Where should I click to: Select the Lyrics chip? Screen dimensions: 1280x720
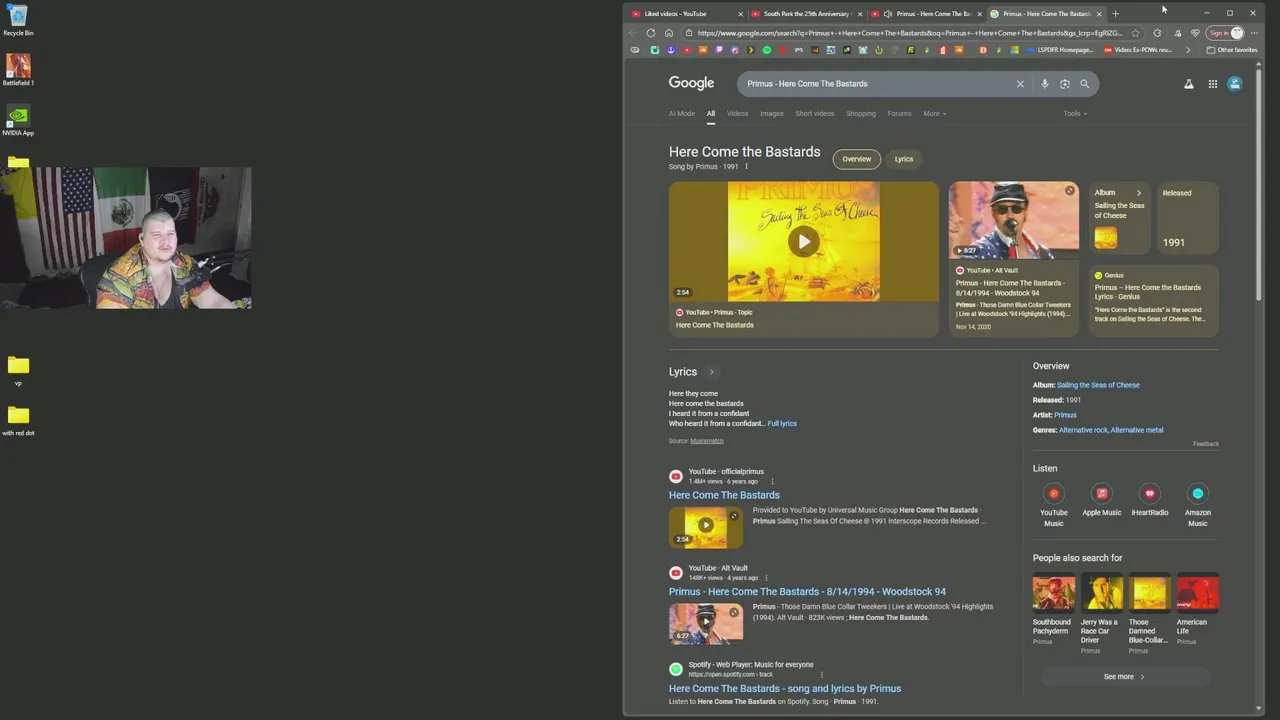tap(904, 159)
